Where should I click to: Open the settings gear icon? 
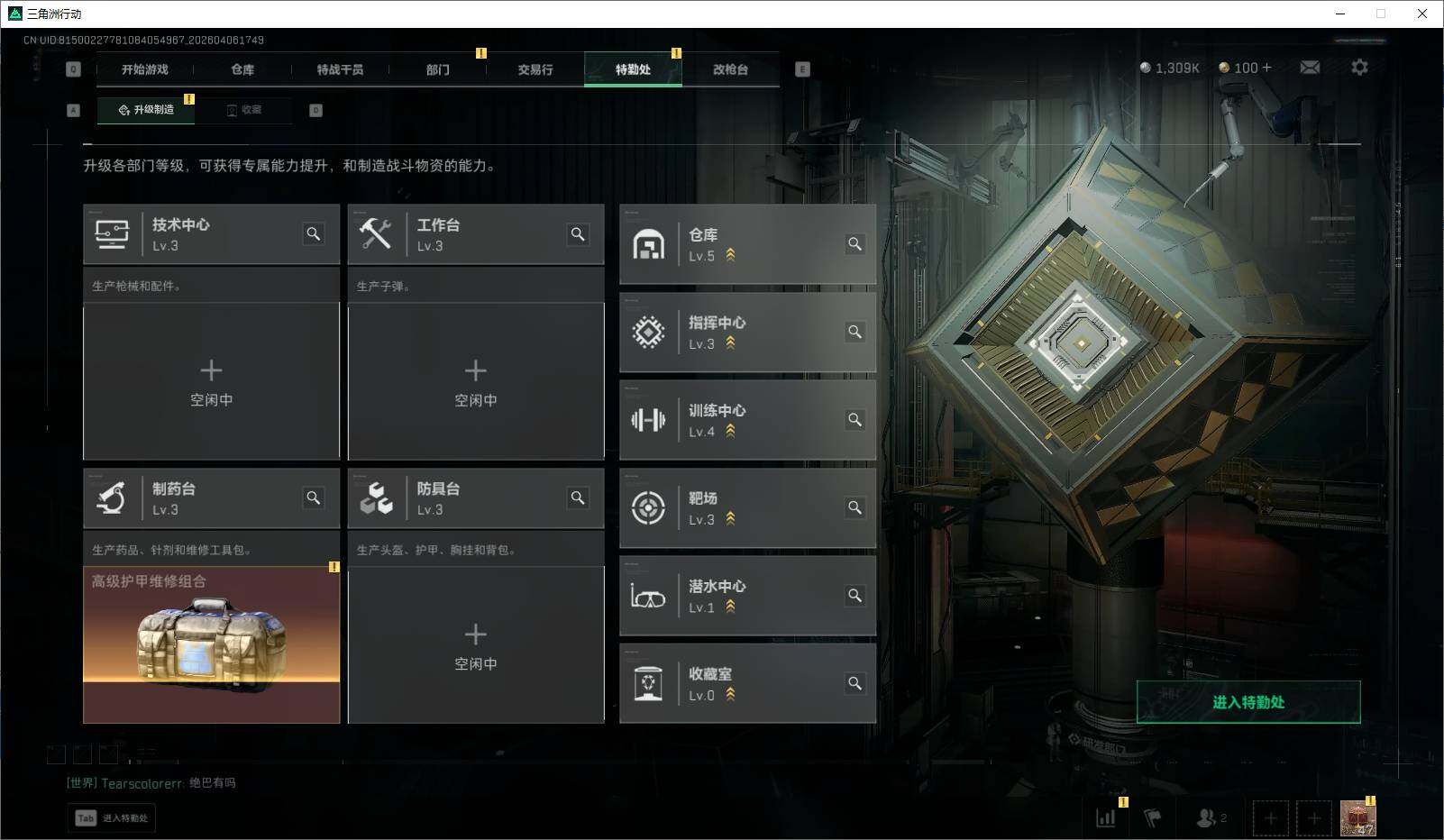(x=1359, y=68)
